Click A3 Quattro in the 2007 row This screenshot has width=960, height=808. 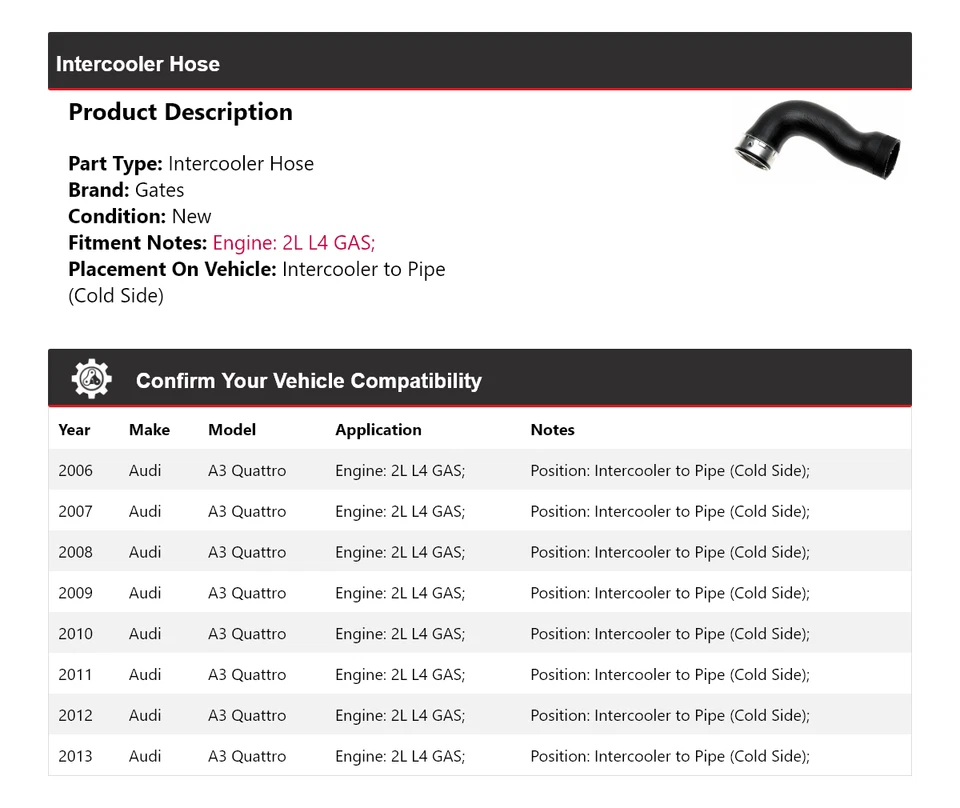[247, 512]
